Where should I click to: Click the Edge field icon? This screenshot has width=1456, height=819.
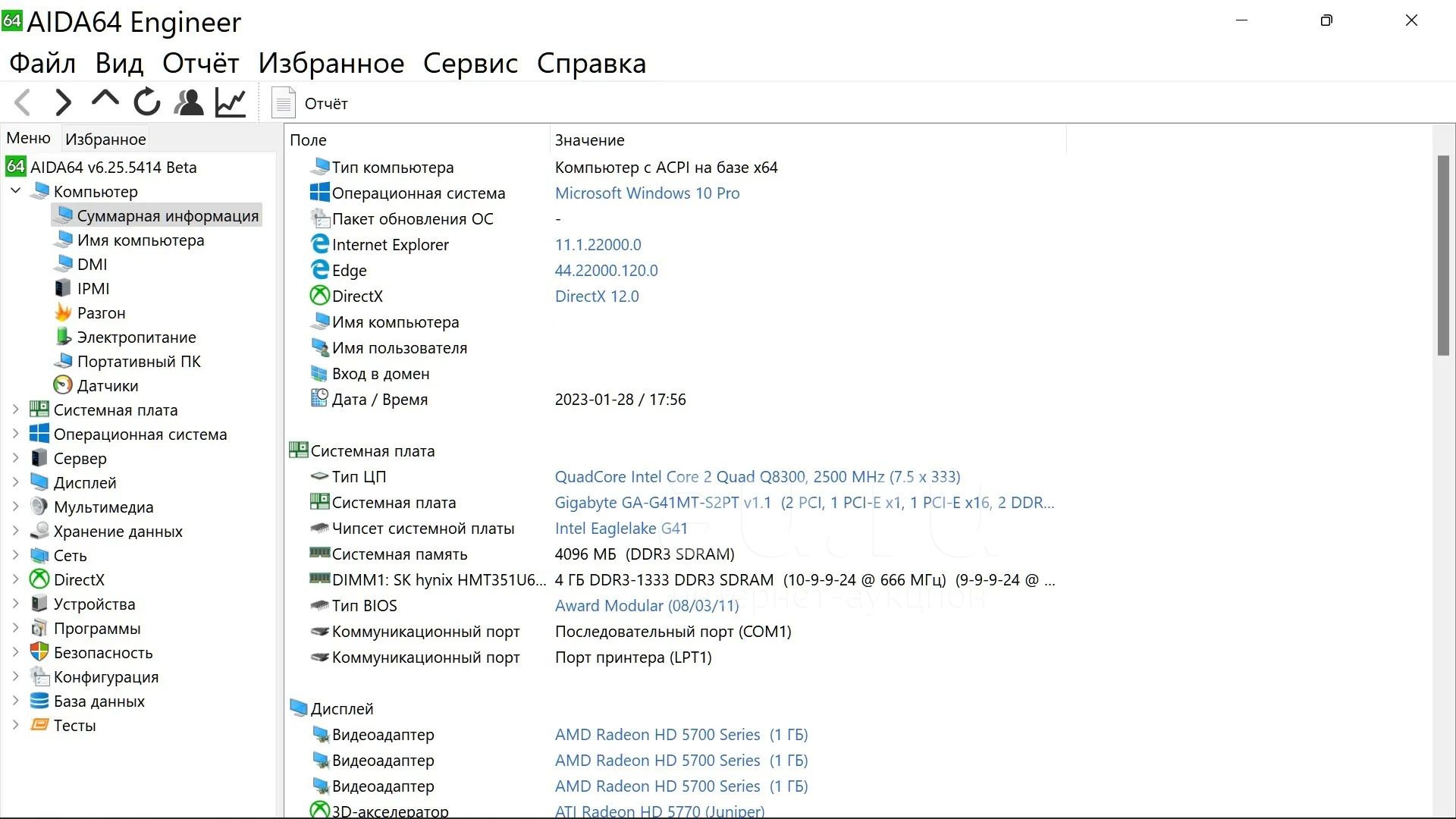point(320,269)
